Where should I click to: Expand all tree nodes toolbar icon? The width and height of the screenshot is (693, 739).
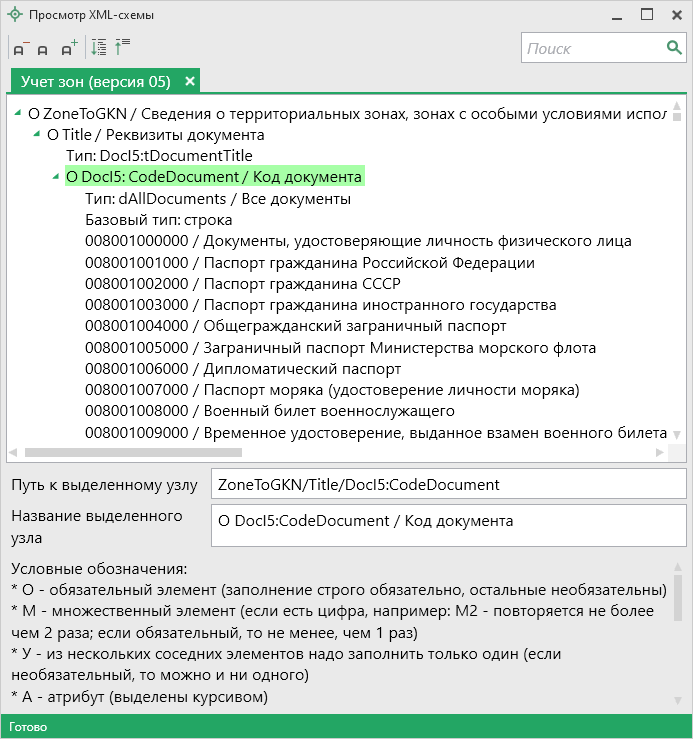click(98, 47)
